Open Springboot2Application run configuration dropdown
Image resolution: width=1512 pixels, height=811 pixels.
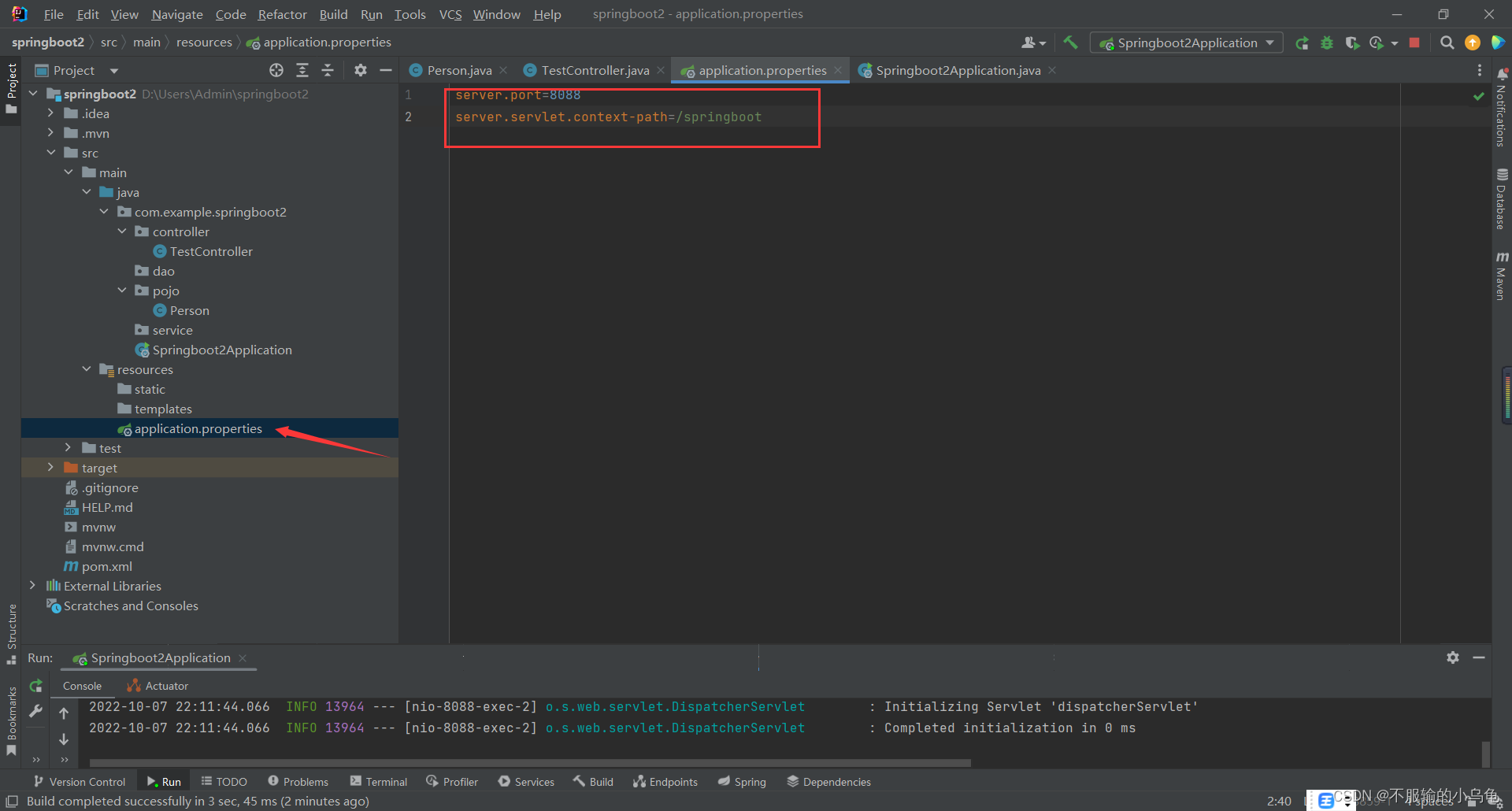pyautogui.click(x=1187, y=43)
